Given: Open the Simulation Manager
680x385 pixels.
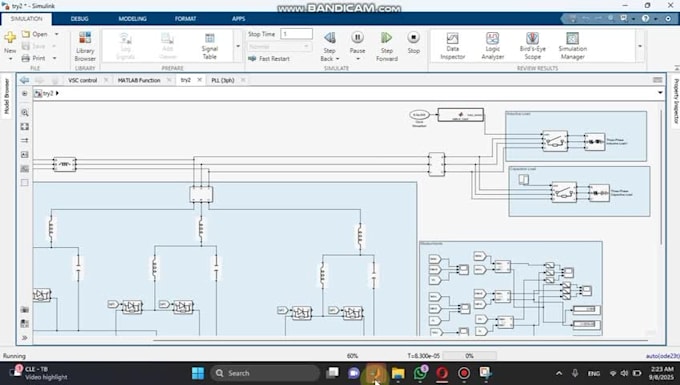Looking at the screenshot, I should (572, 46).
